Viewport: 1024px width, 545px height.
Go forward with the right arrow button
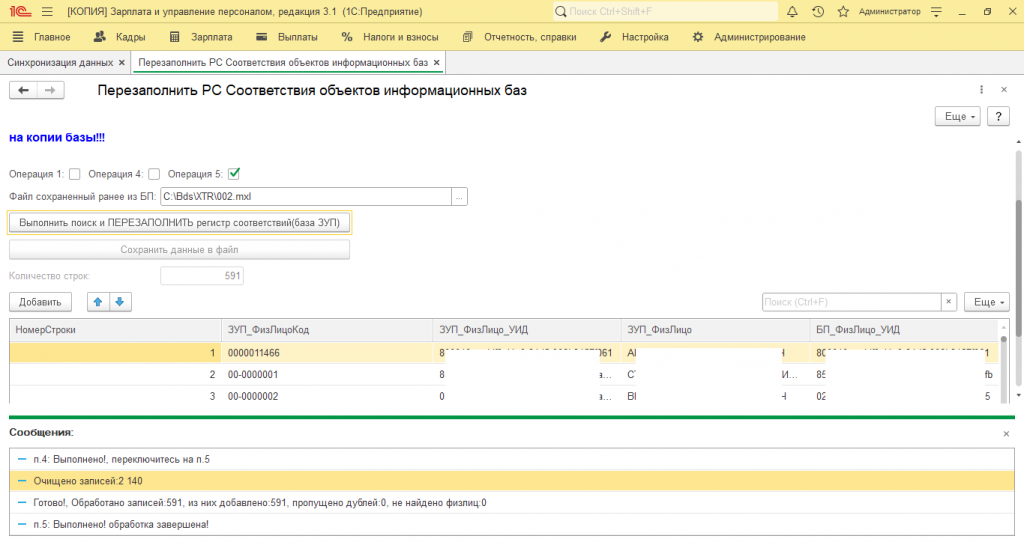pos(50,90)
